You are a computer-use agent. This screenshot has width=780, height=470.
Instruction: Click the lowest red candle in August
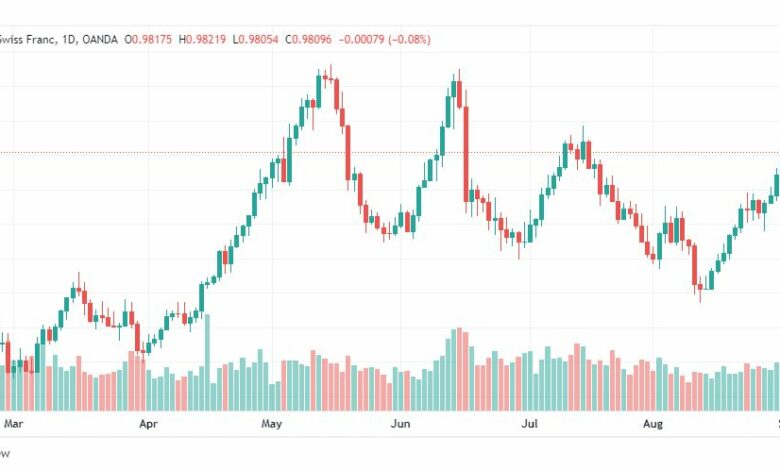click(695, 264)
